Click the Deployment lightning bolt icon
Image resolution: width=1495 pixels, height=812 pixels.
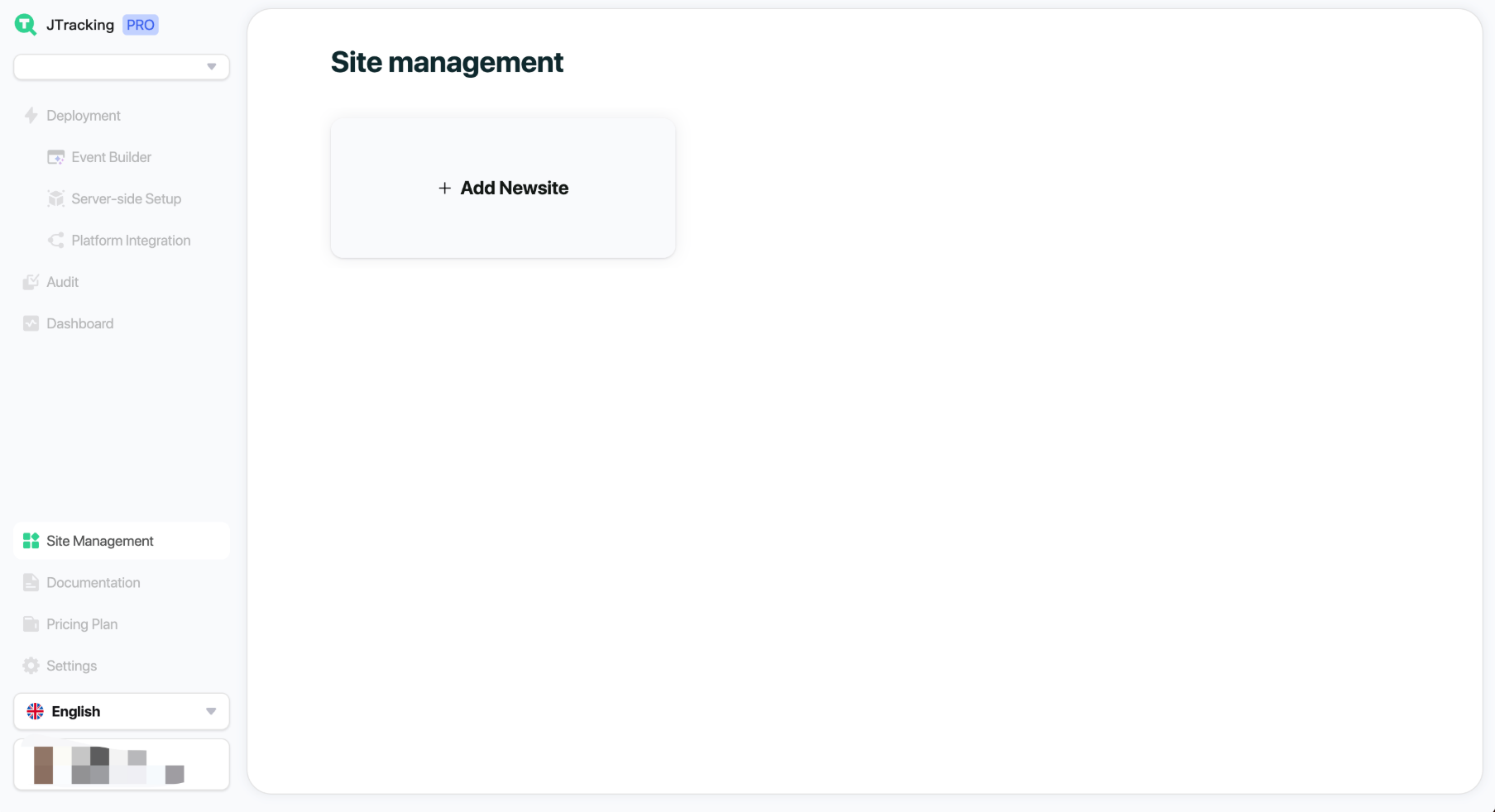[31, 116]
